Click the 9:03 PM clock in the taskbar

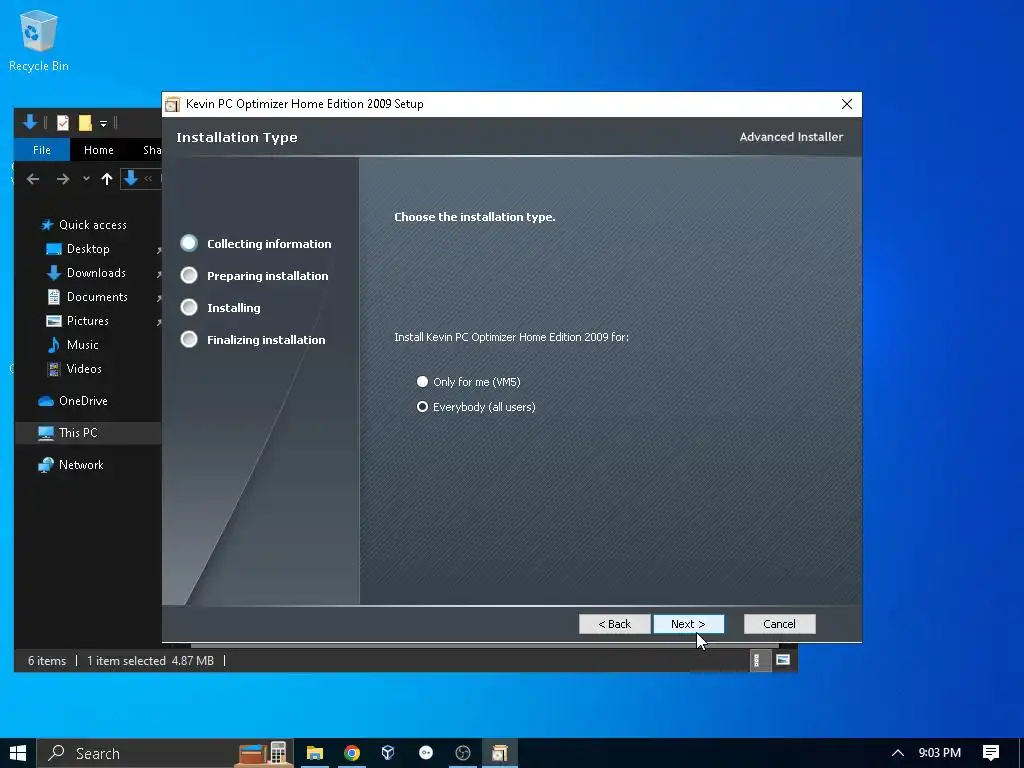pyautogui.click(x=940, y=753)
